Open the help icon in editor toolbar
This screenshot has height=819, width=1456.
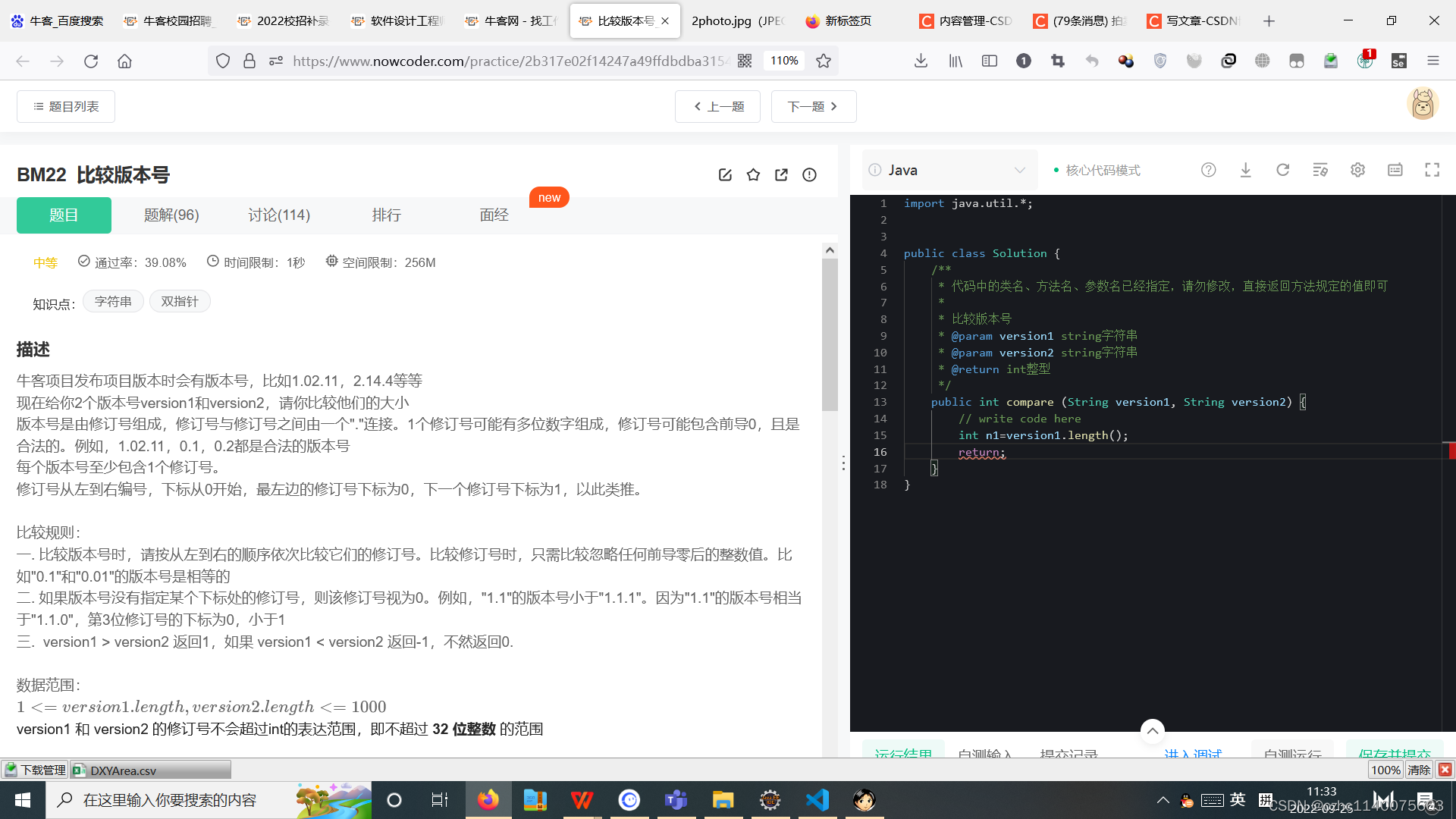(x=1209, y=170)
